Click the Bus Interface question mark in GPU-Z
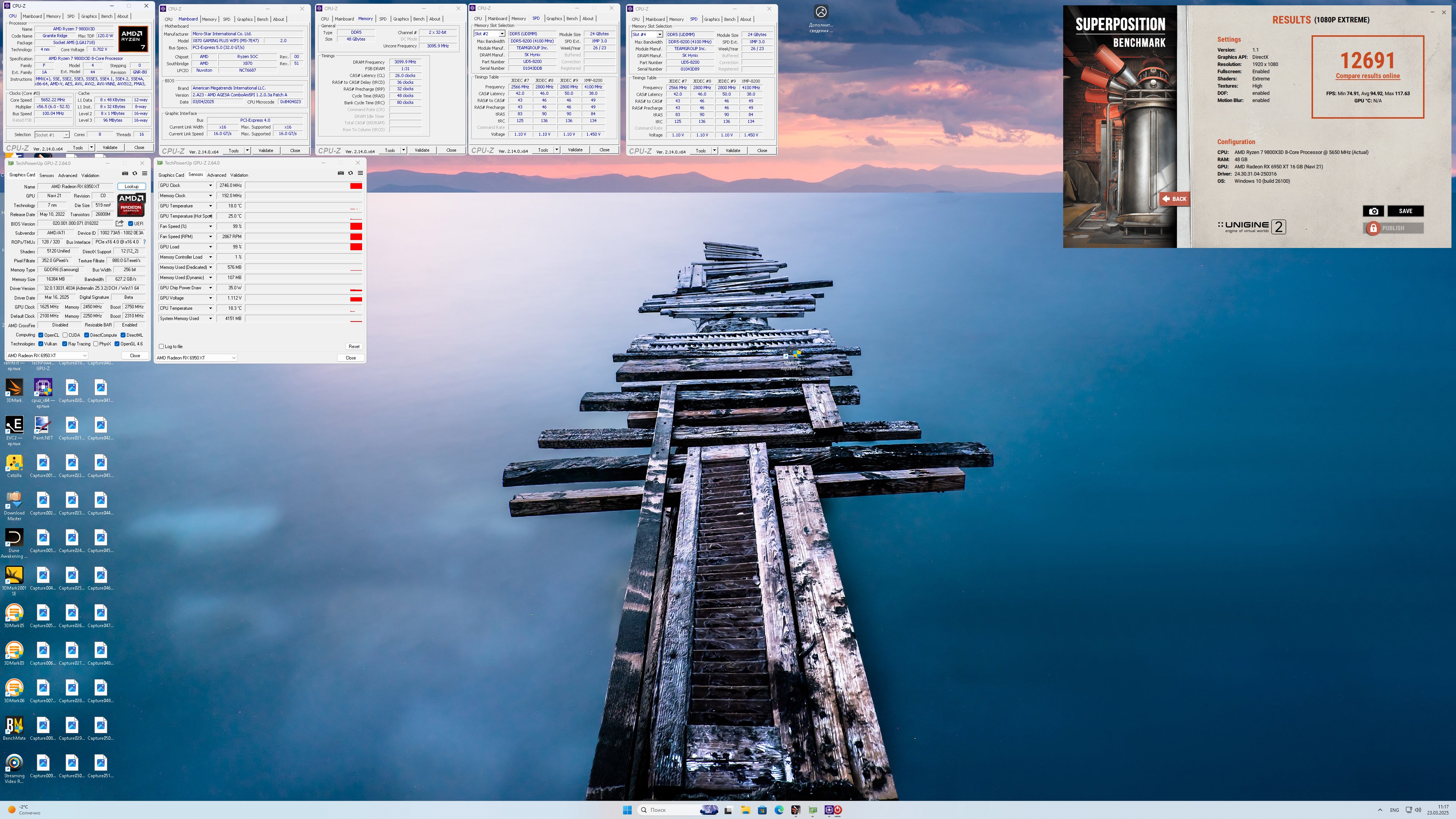The width and height of the screenshot is (1456, 819). click(x=144, y=242)
